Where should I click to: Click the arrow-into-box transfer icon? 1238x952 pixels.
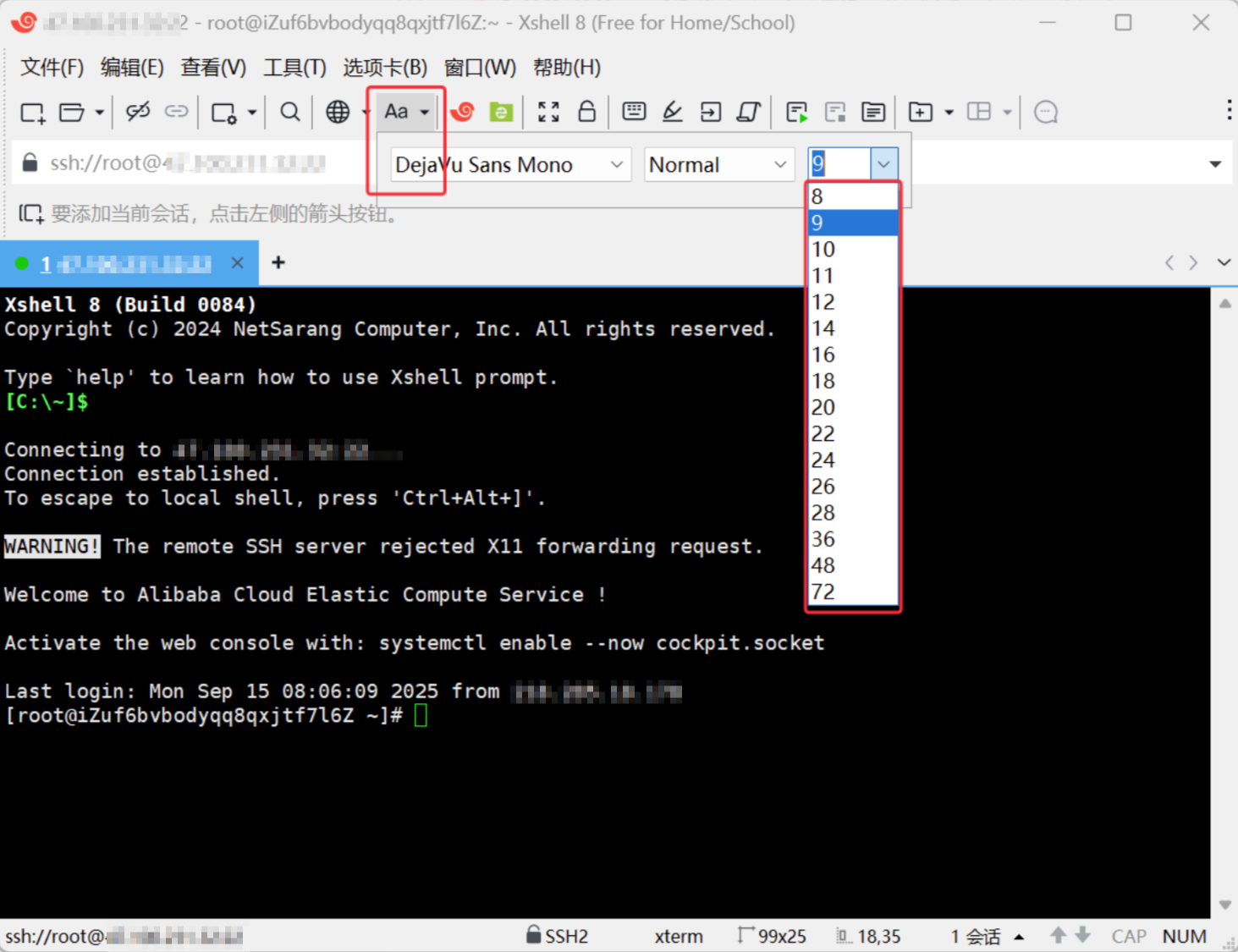711,112
